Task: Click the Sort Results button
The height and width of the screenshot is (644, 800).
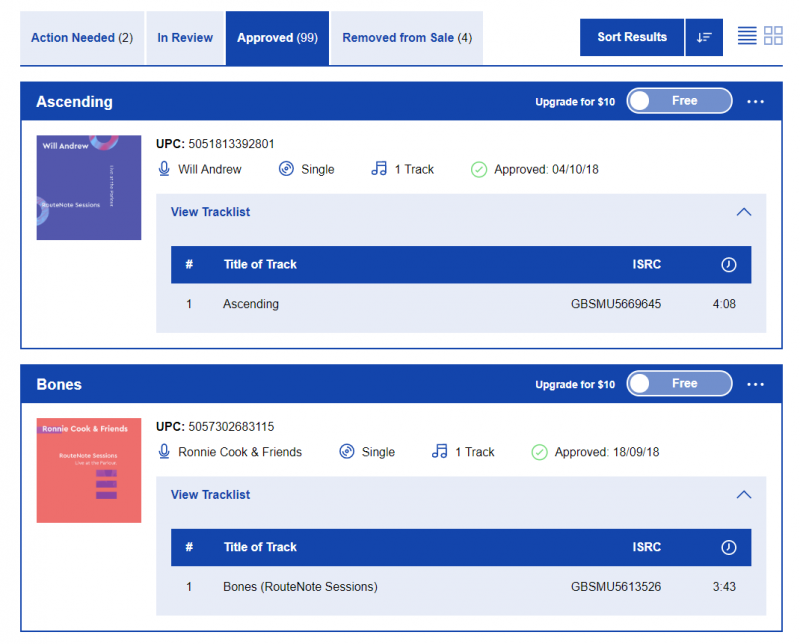Action: [631, 36]
